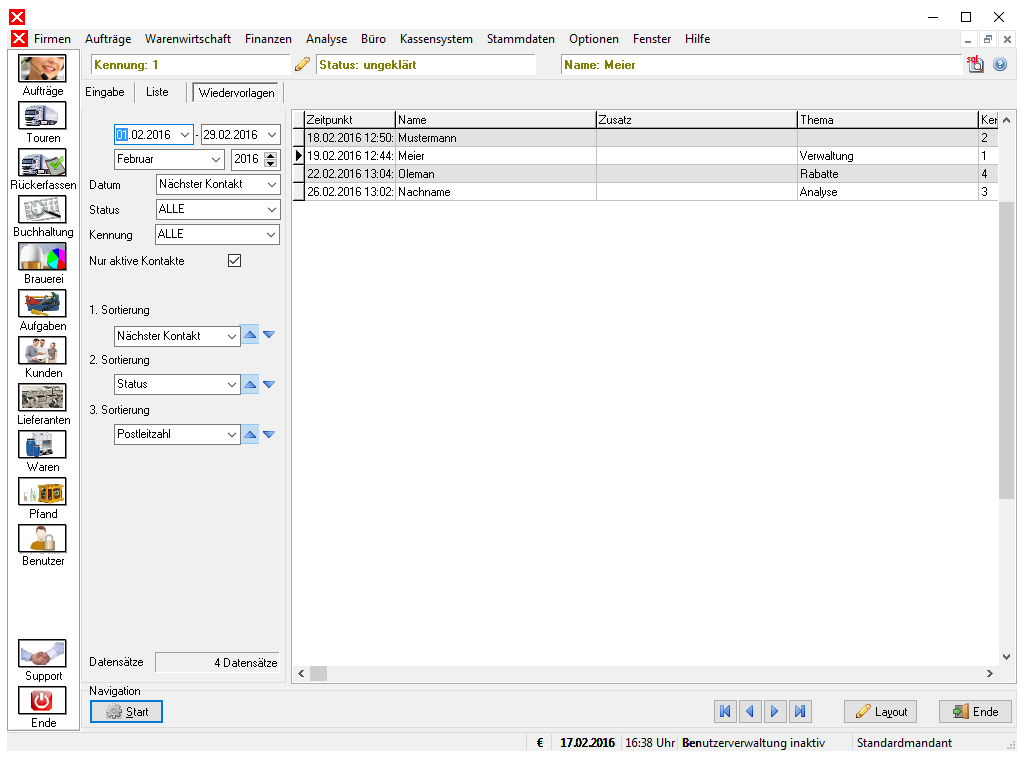Open the Pfand sidebar icon
Image resolution: width=1024 pixels, height=758 pixels.
[42, 492]
